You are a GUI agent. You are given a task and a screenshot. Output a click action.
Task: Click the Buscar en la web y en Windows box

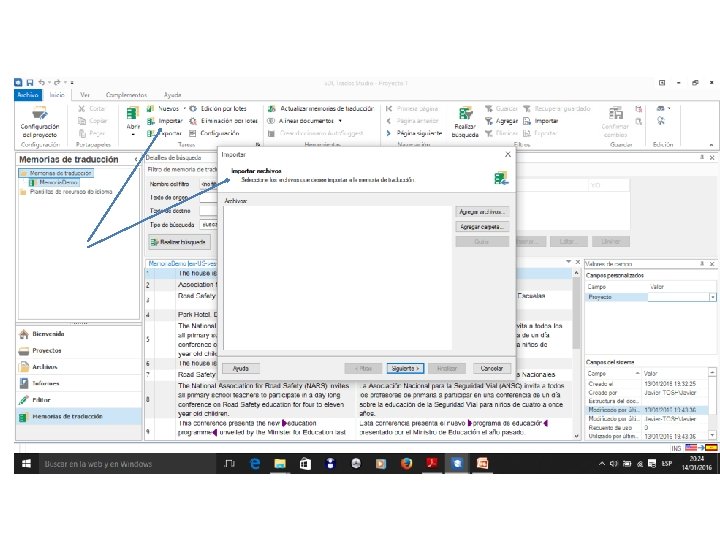[x=126, y=464]
